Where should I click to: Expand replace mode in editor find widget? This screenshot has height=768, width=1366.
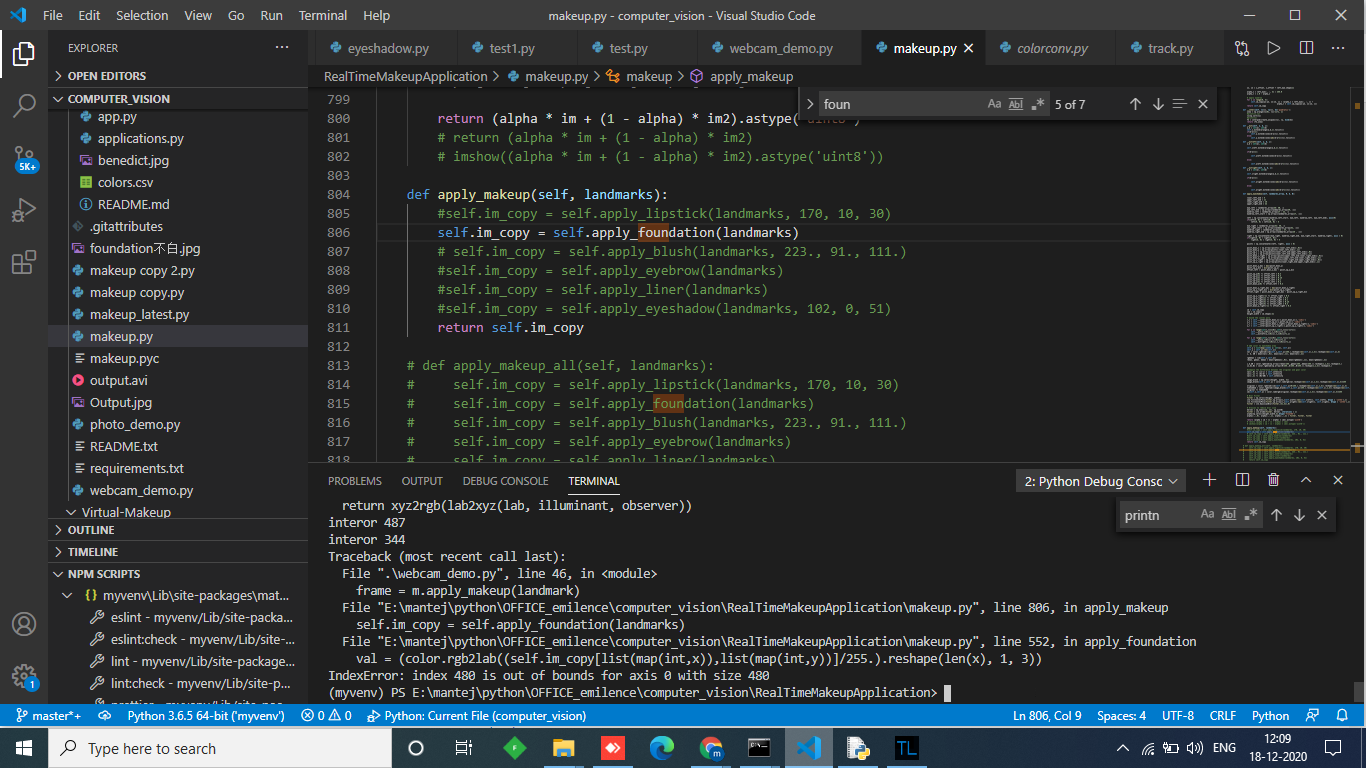810,104
